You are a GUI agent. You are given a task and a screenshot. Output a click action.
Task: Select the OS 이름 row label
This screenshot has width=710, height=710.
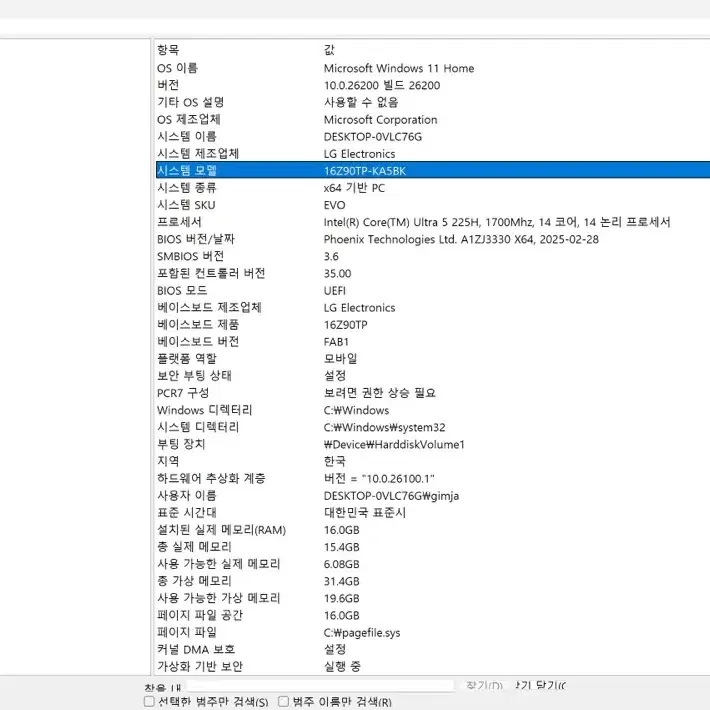tap(177, 68)
